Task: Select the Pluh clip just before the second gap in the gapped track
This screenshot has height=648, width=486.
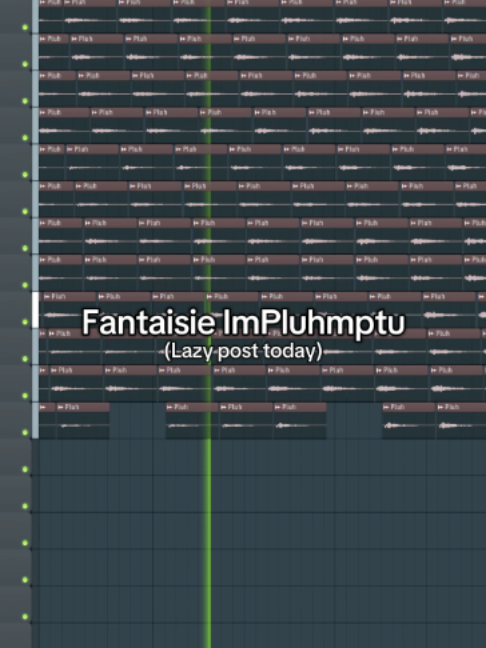Action: [300, 420]
